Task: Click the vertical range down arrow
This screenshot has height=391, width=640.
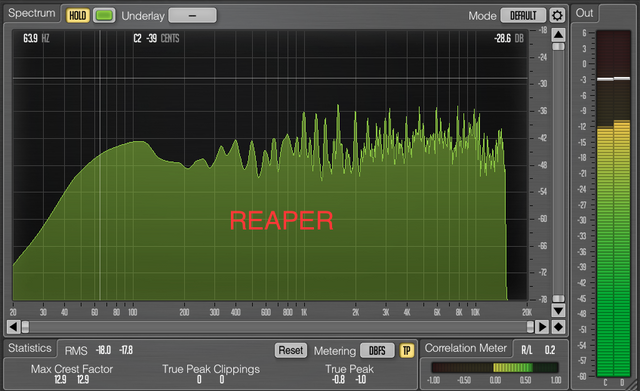Action: (x=558, y=311)
